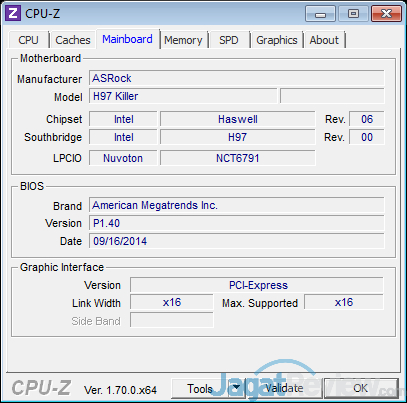The image size is (407, 403).
Task: Click the 09/16/2014 BIOS date
Action: pyautogui.click(x=237, y=241)
